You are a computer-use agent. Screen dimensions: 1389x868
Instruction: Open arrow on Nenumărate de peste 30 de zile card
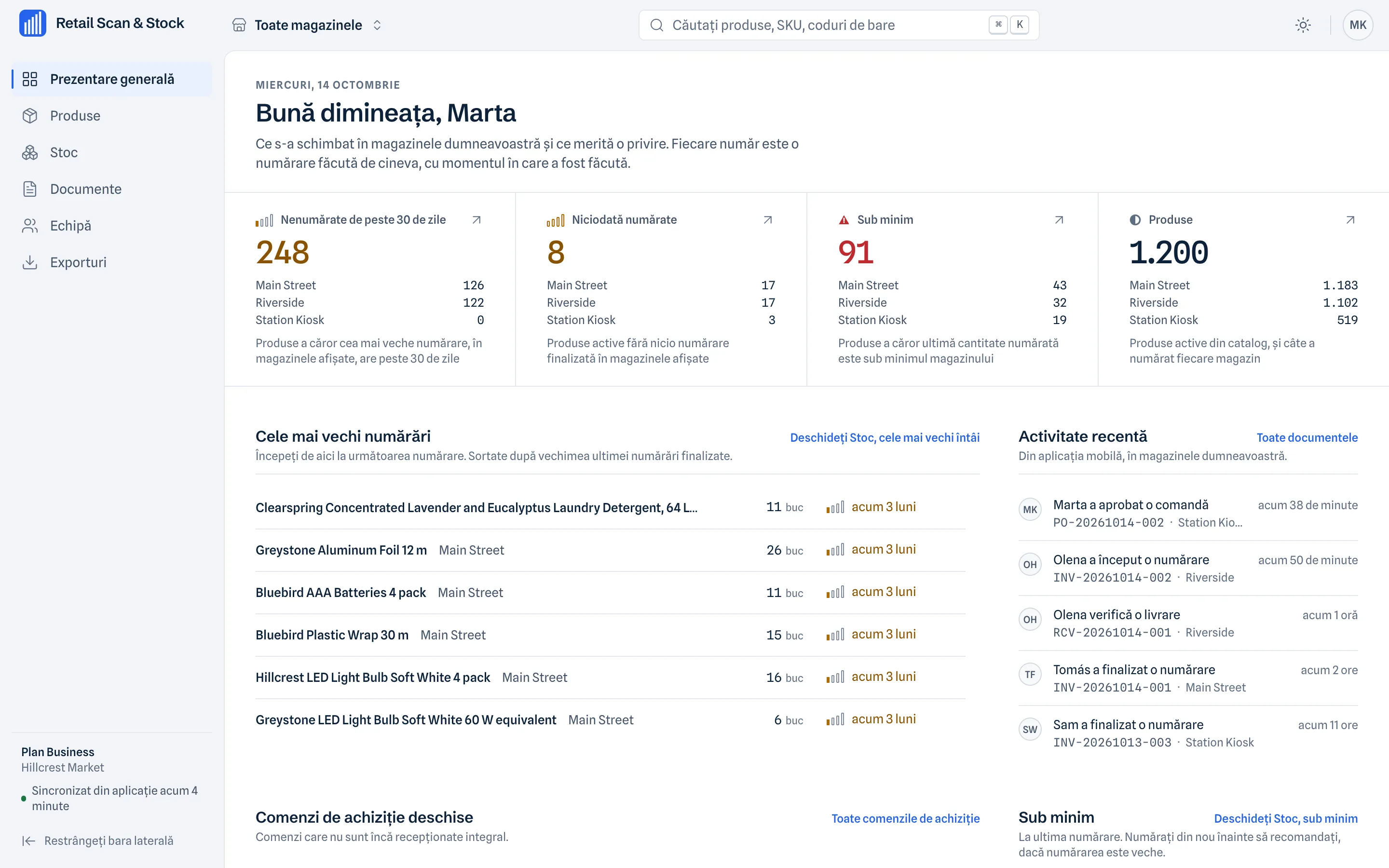(x=477, y=220)
